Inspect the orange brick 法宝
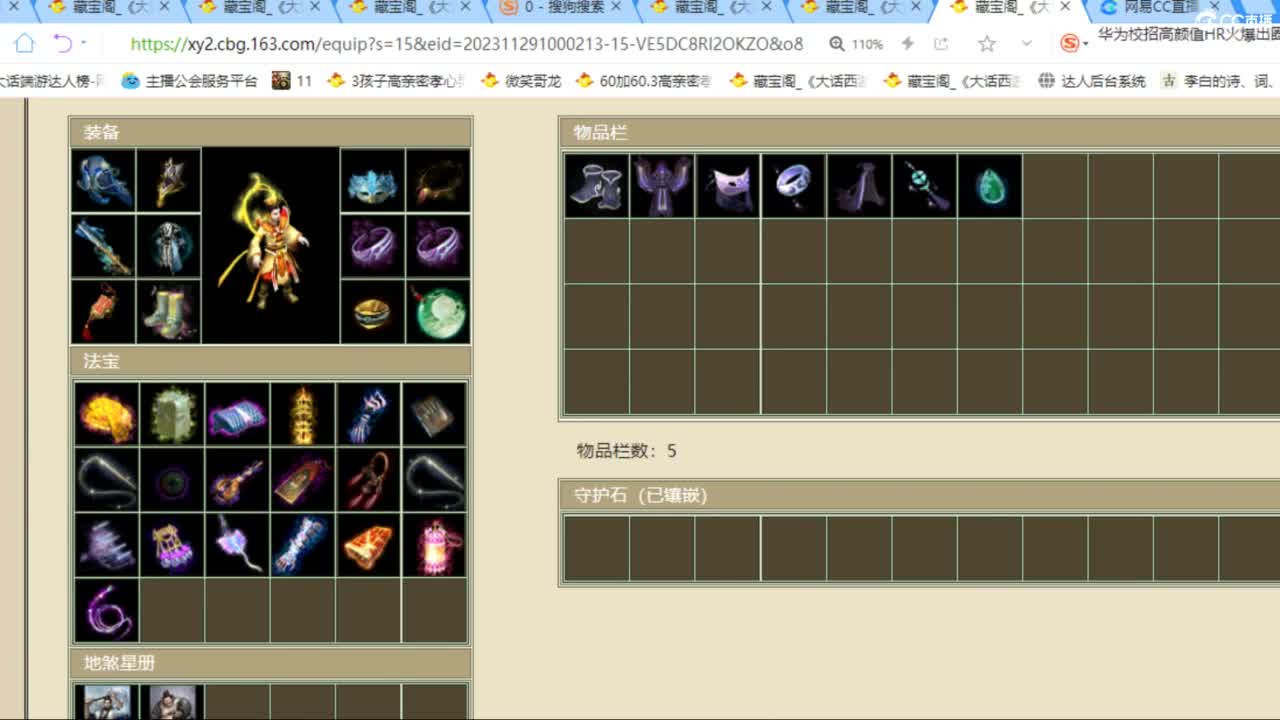The height and width of the screenshot is (720, 1280). (x=368, y=545)
